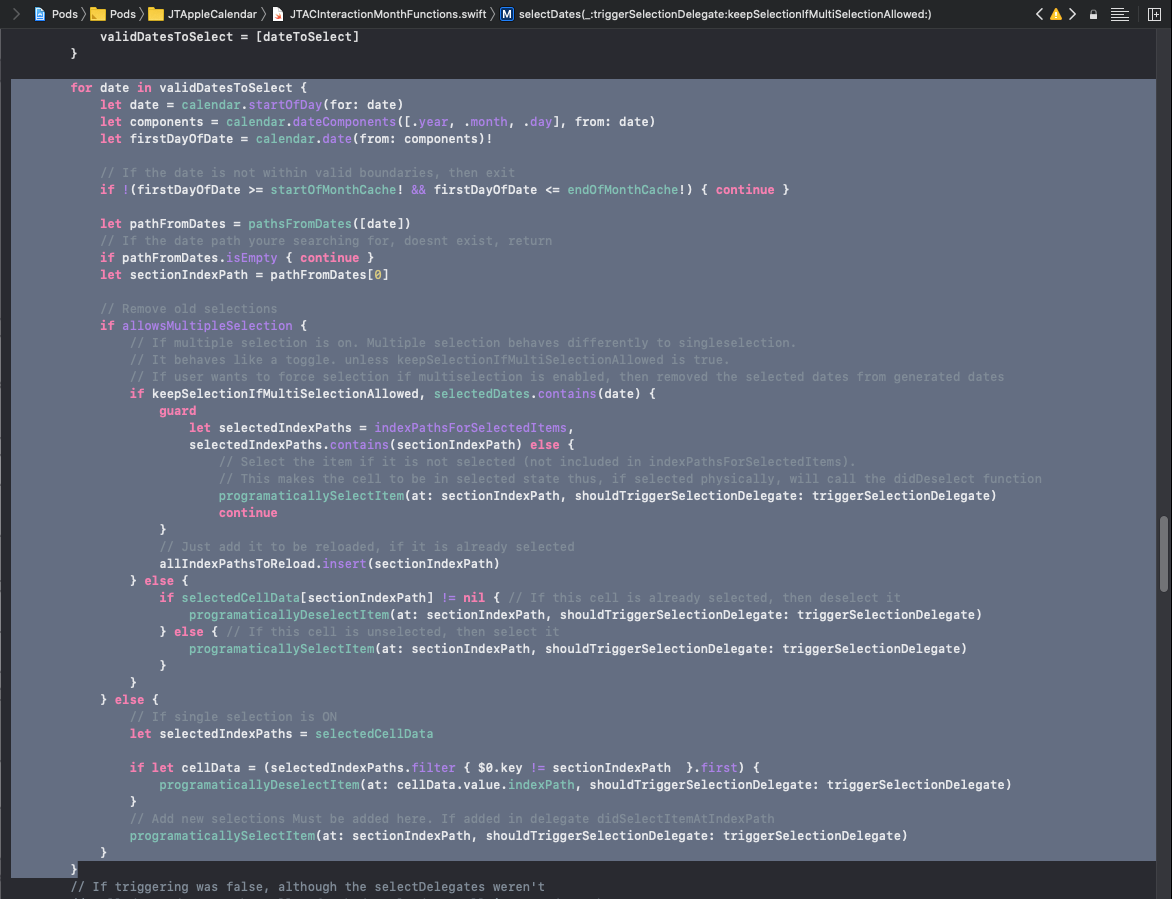Click 'endOfMonthCache' in the condition
Image resolution: width=1172 pixels, height=899 pixels.
[623, 190]
